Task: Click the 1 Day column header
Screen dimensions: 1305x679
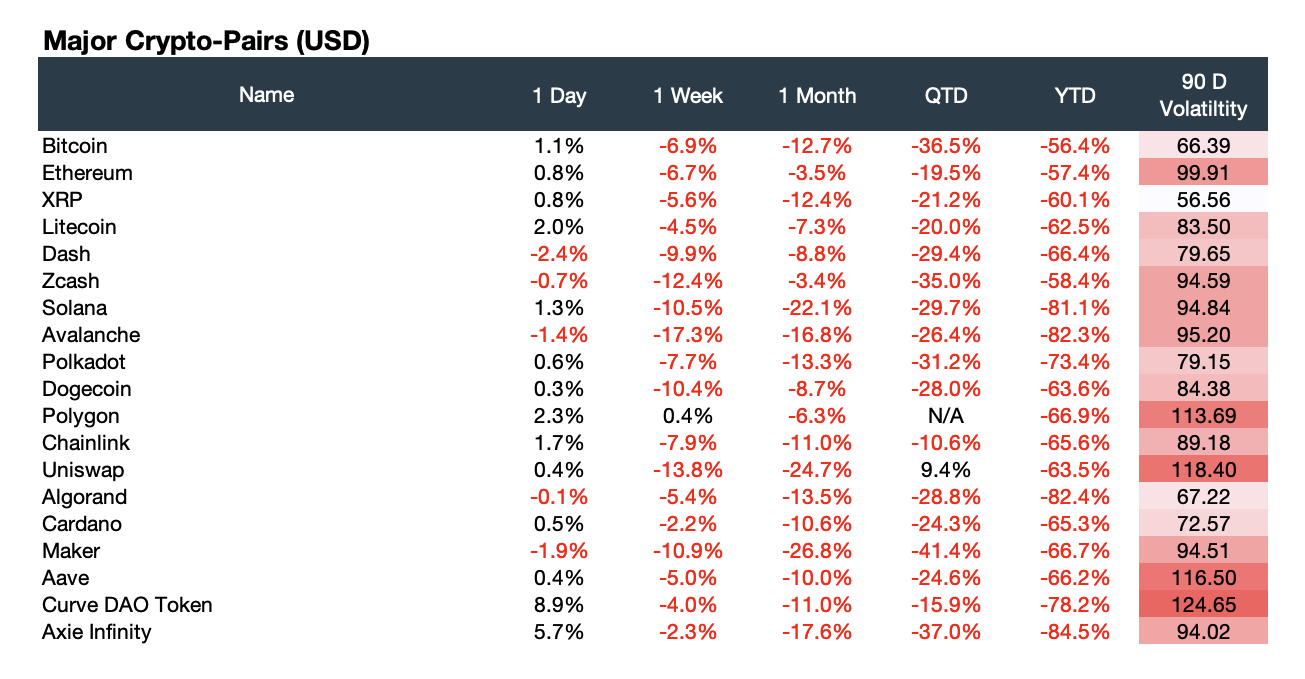Action: 558,96
